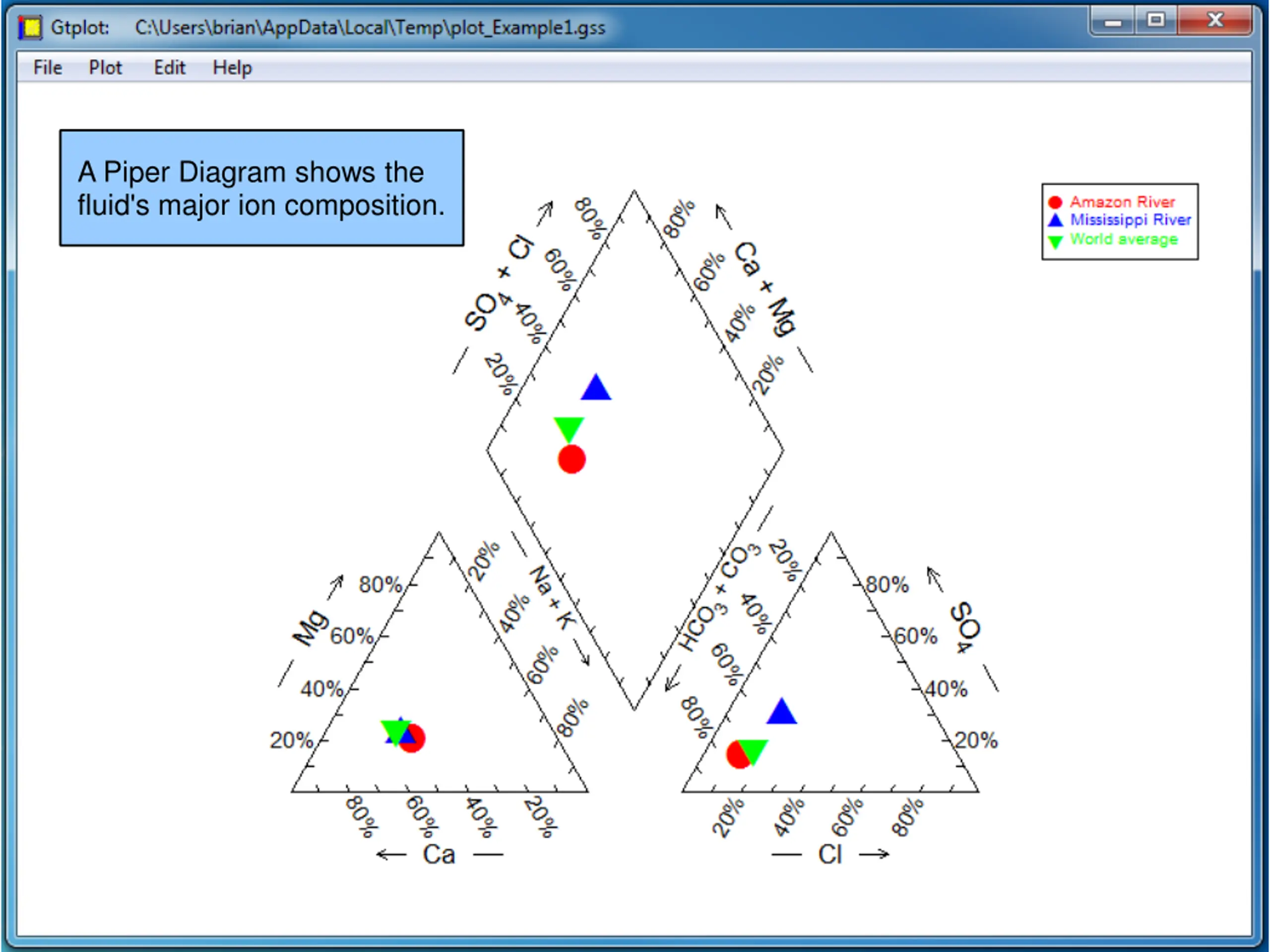The height and width of the screenshot is (952, 1270).
Task: Click the Cl axis label below the right triangle
Action: click(829, 854)
